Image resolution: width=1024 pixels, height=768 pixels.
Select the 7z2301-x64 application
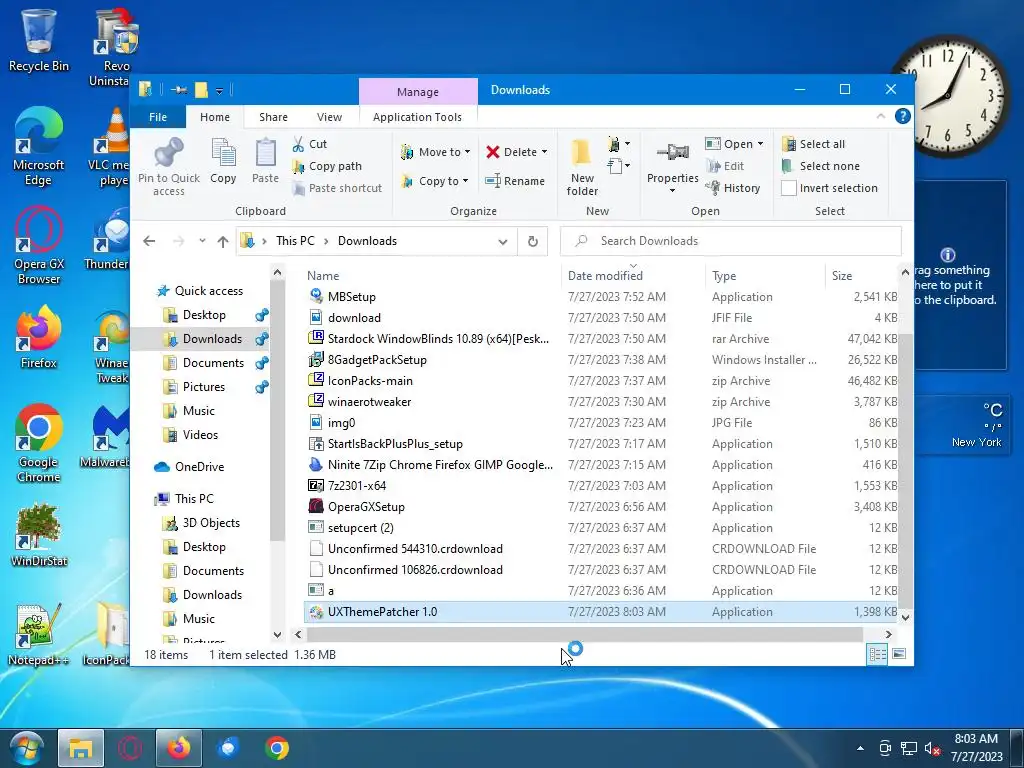357,486
